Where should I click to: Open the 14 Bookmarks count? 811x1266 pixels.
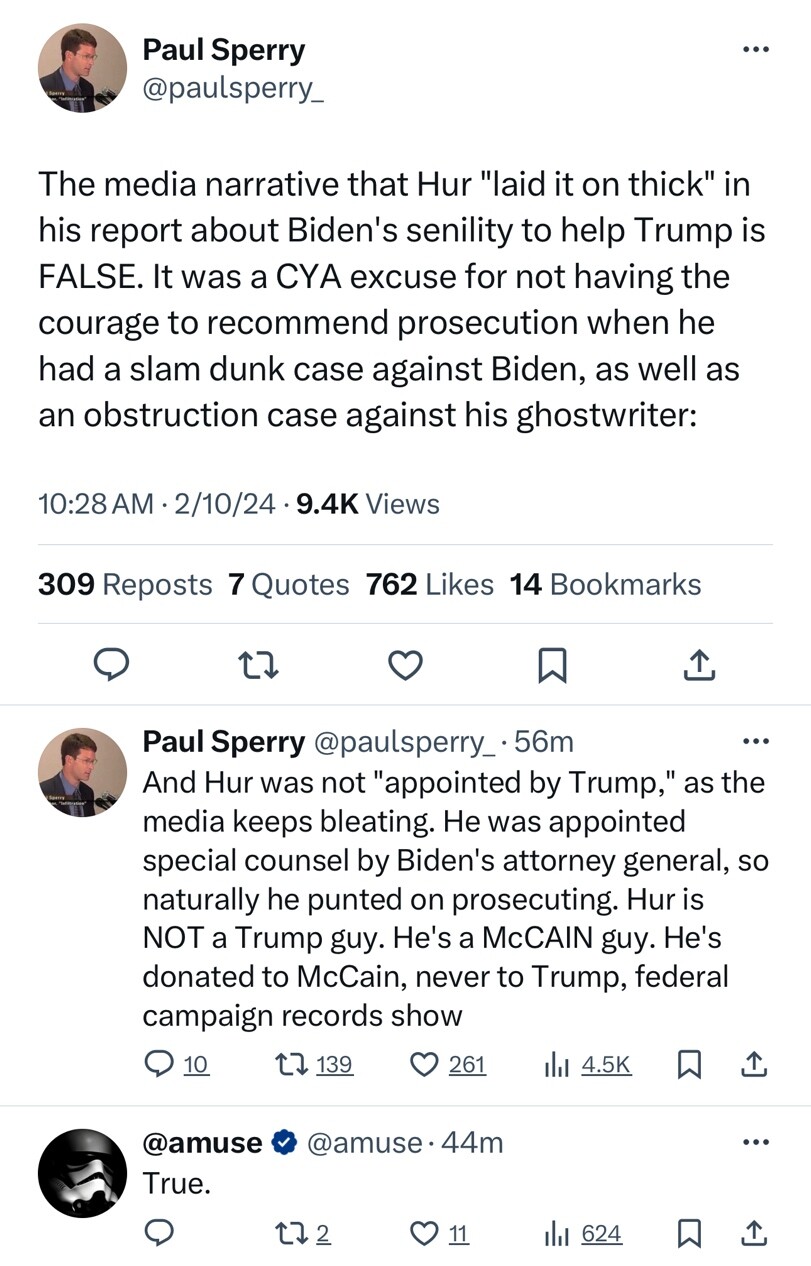click(605, 584)
